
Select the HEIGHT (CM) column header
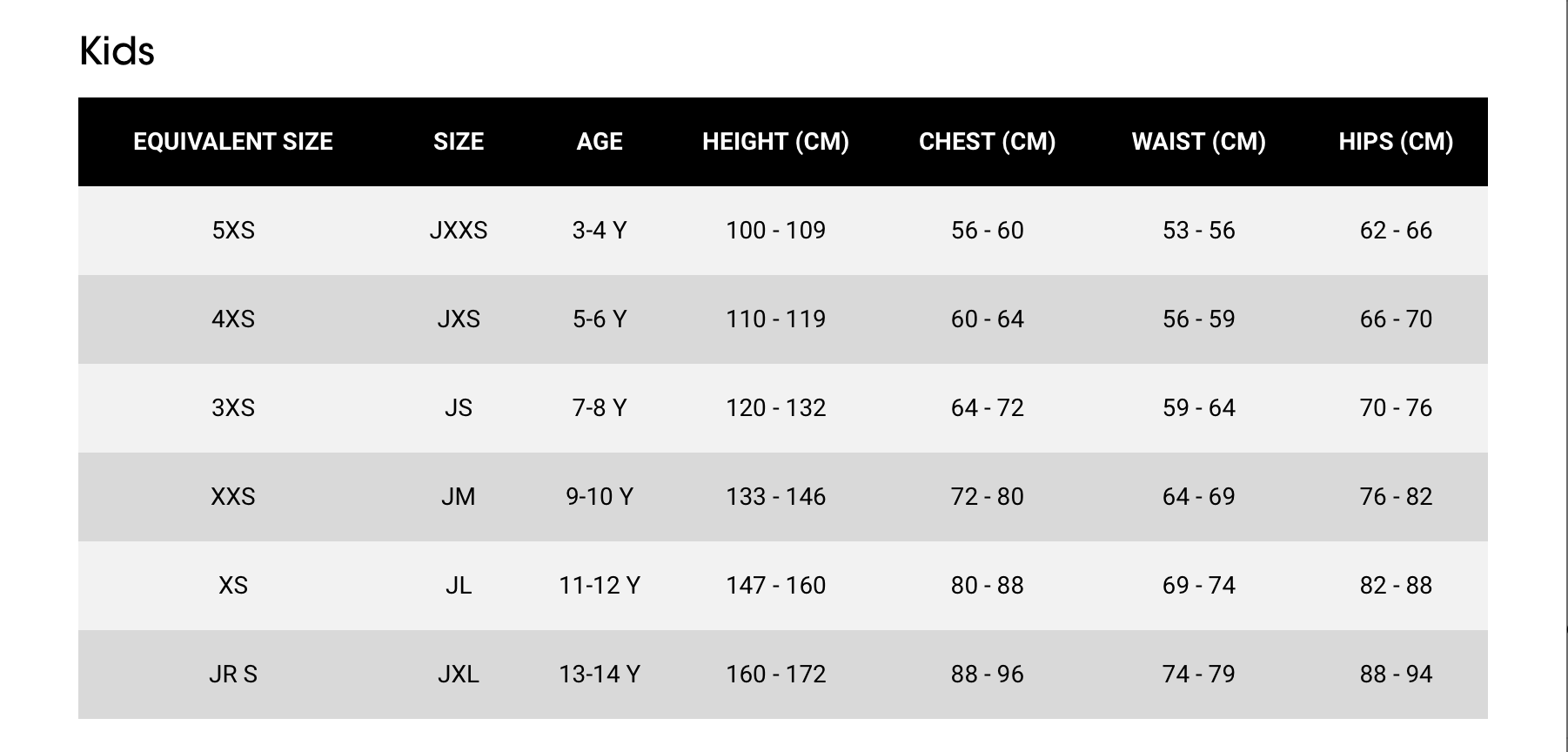coord(775,142)
